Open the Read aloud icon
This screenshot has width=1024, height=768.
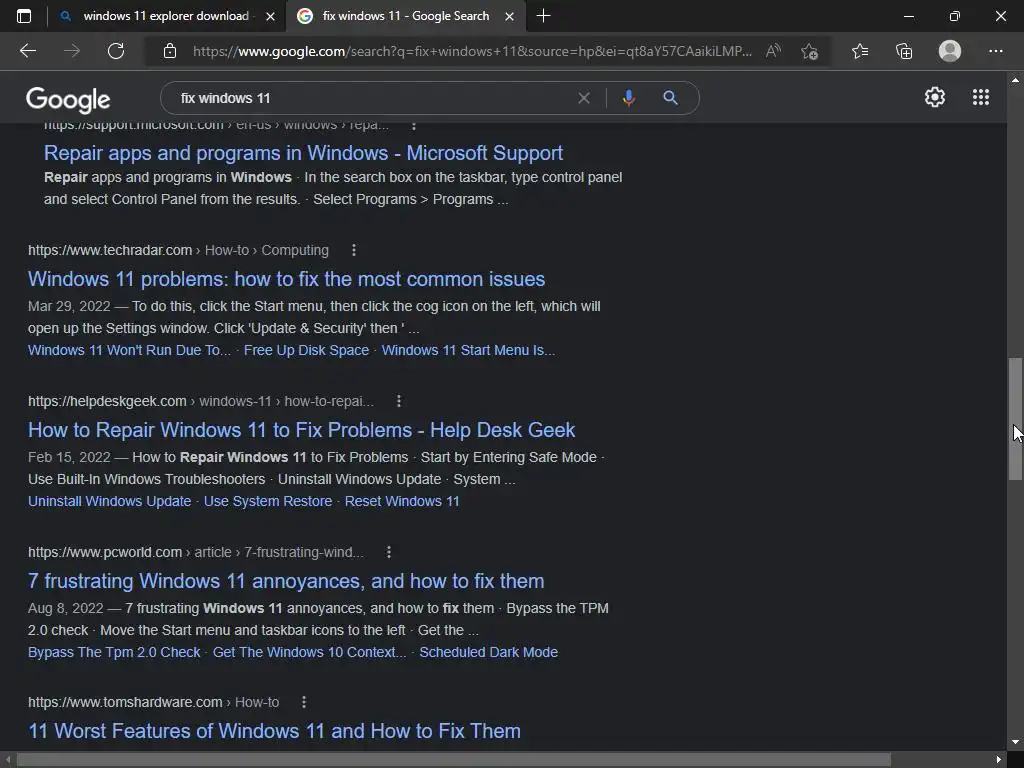click(773, 51)
